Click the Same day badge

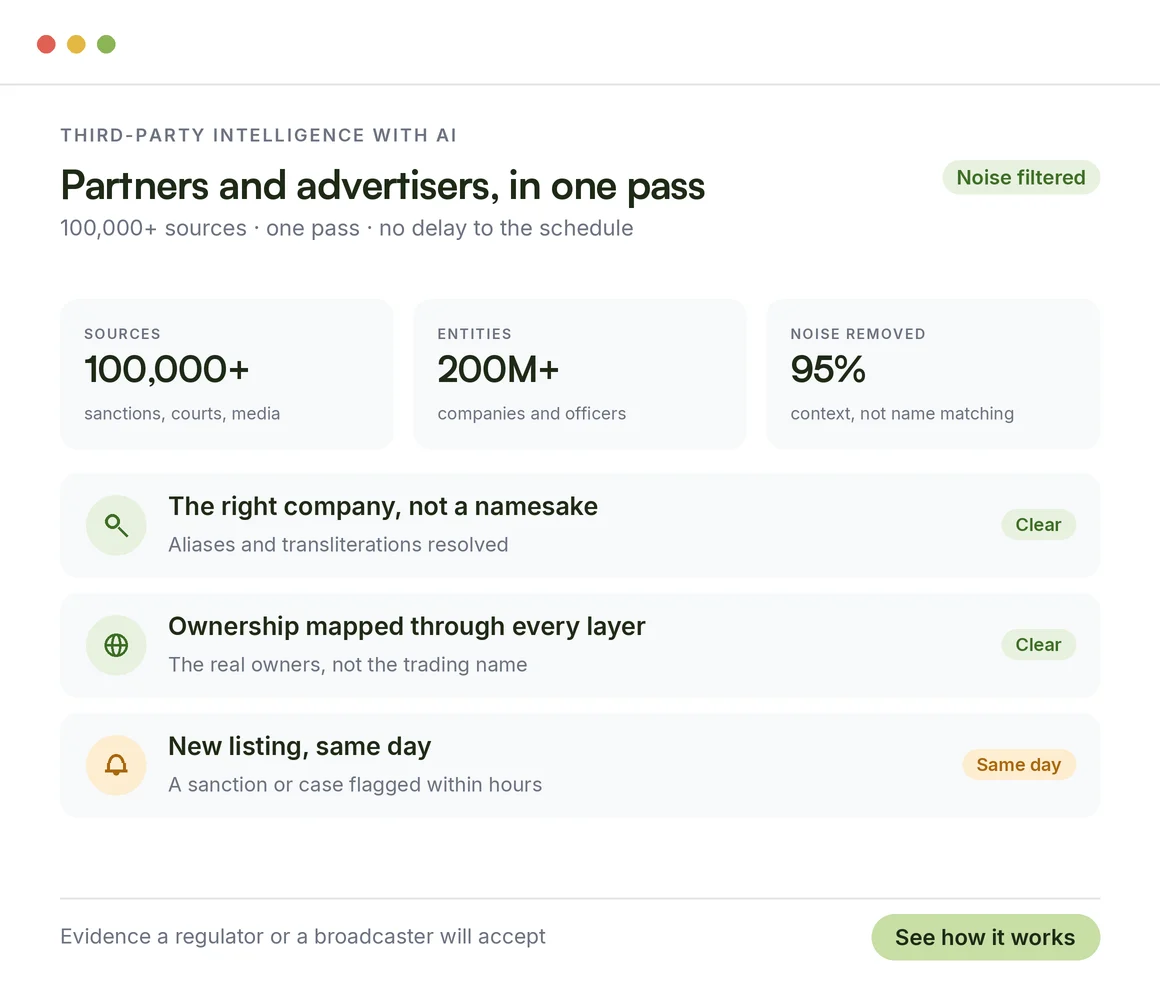tap(1019, 764)
